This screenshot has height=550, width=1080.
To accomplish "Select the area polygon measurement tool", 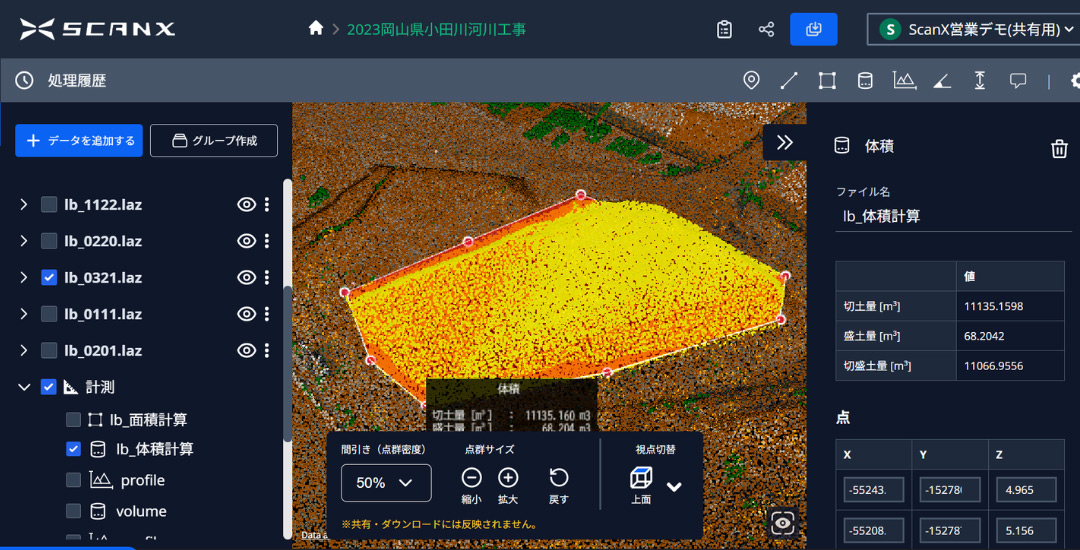I will tap(827, 80).
